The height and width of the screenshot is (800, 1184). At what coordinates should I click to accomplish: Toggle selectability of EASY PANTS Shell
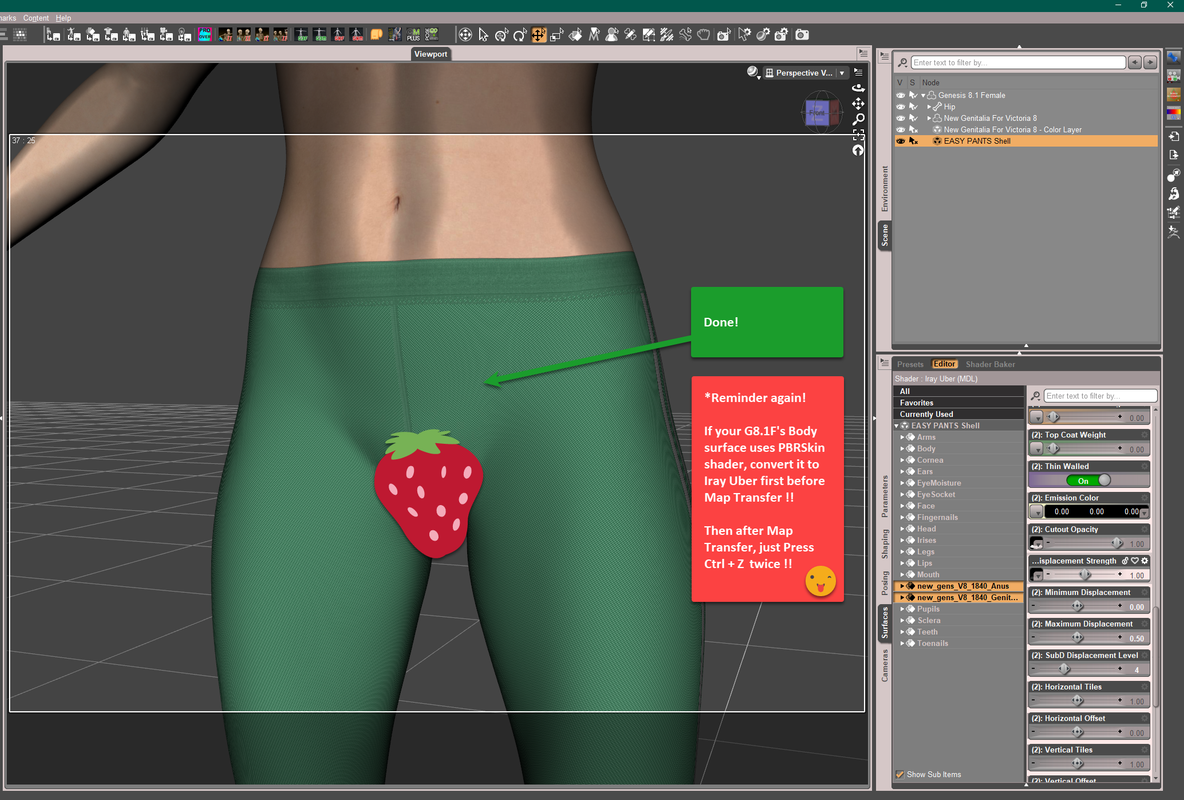click(913, 141)
